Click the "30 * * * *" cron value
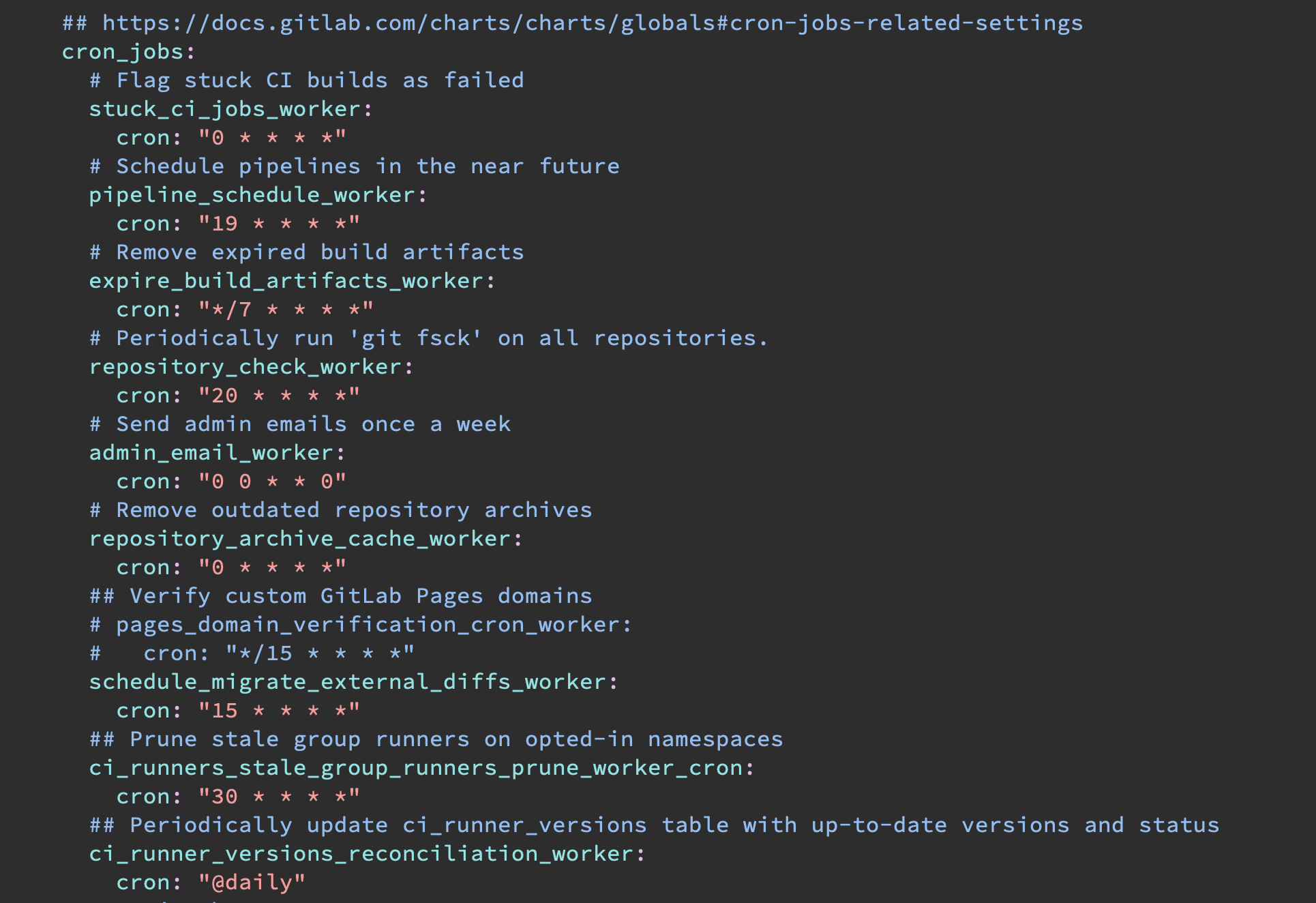The height and width of the screenshot is (903, 1316). [x=279, y=797]
